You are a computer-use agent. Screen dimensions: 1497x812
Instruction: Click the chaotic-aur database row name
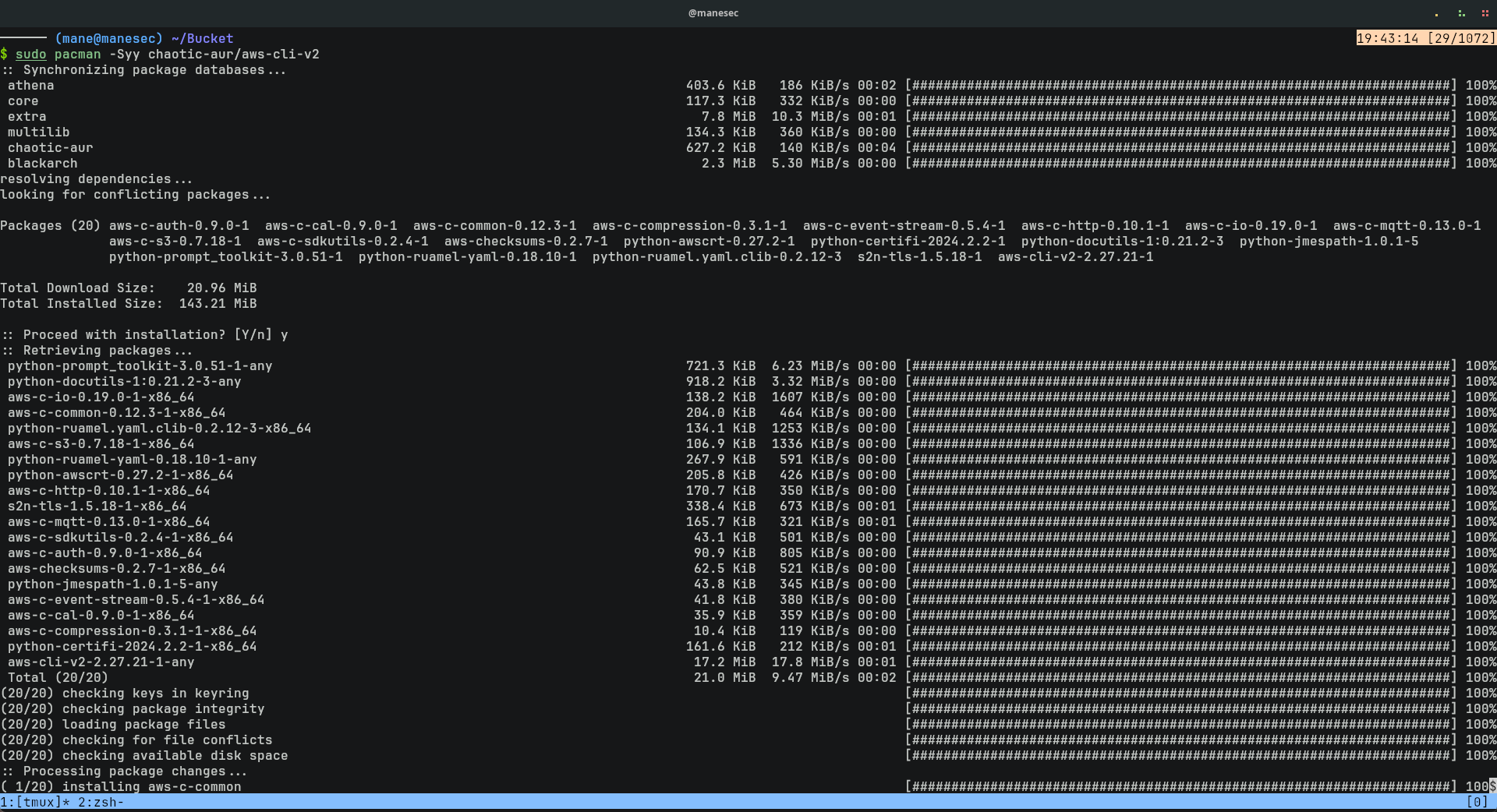(x=50, y=147)
